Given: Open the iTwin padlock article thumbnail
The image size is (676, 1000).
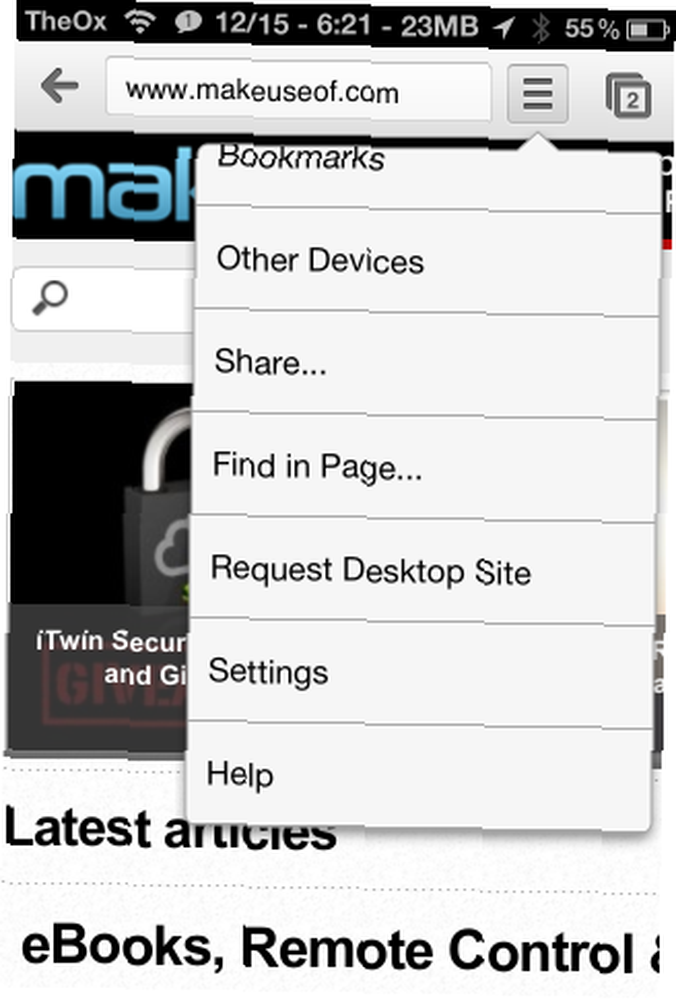Looking at the screenshot, I should click(100, 566).
